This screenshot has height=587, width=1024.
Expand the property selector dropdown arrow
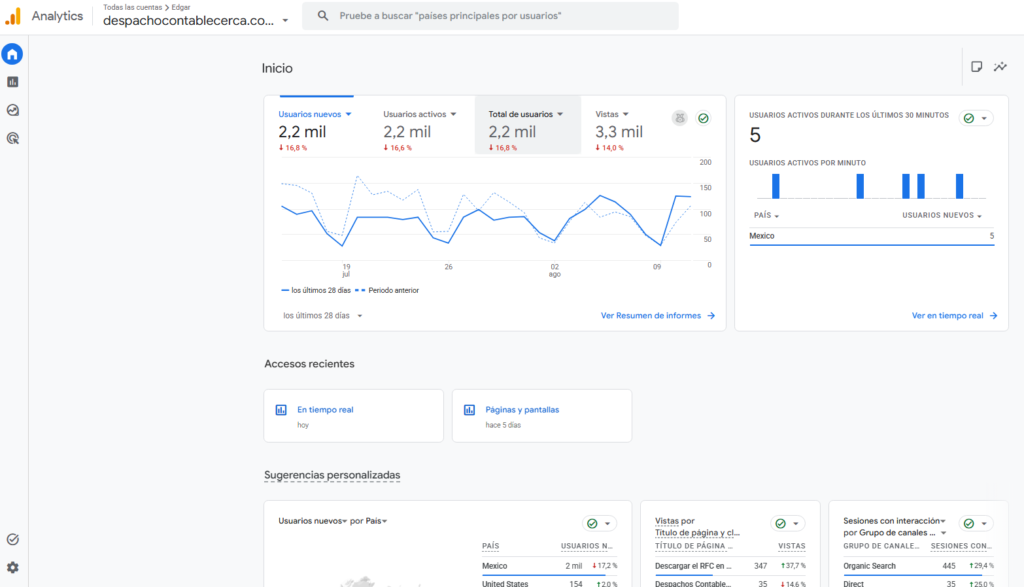pos(285,21)
